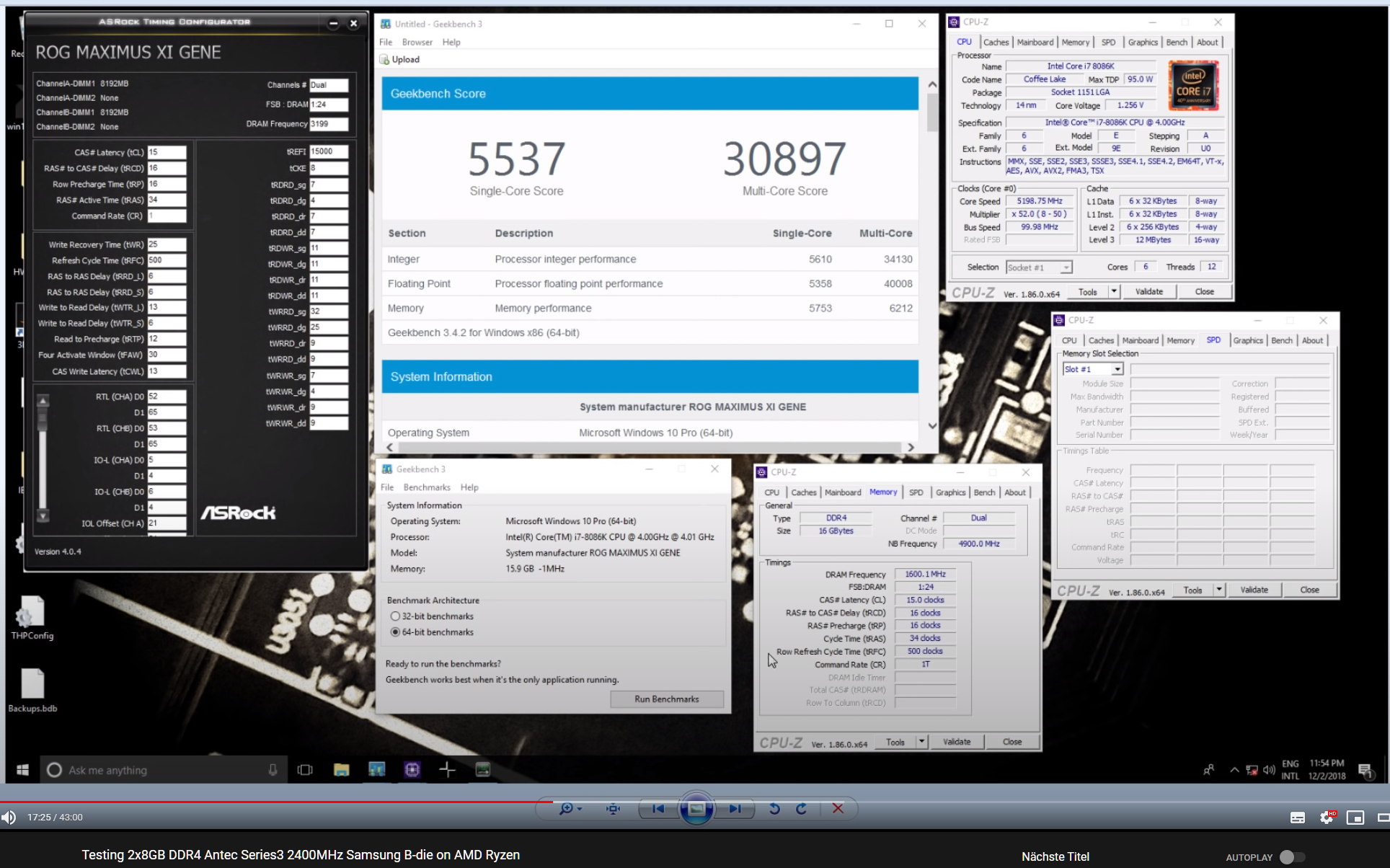Viewport: 1390px width, 868px height.
Task: Click the rotate clockwise icon
Action: pyautogui.click(x=801, y=809)
